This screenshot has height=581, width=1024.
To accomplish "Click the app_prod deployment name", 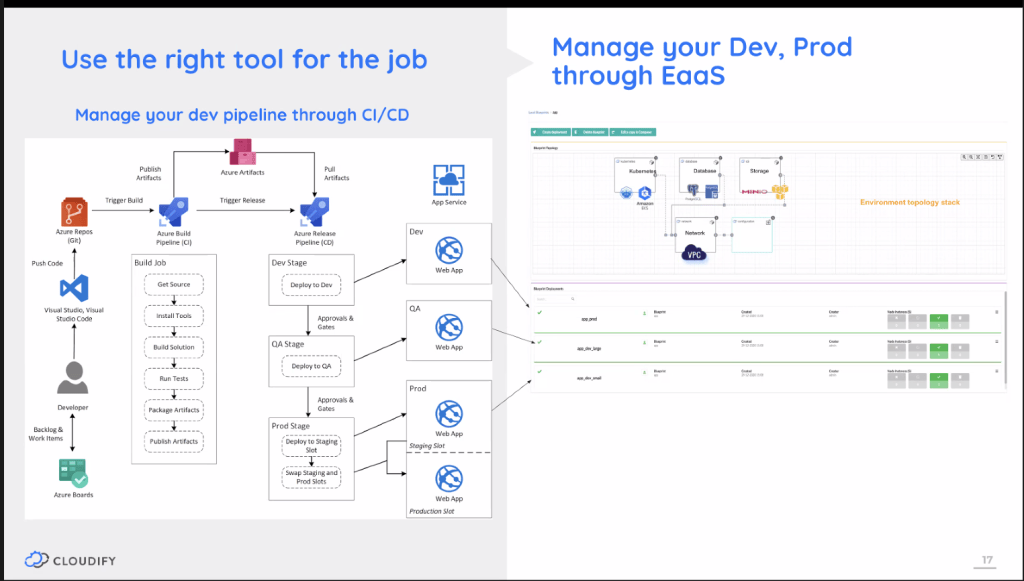I will point(589,319).
